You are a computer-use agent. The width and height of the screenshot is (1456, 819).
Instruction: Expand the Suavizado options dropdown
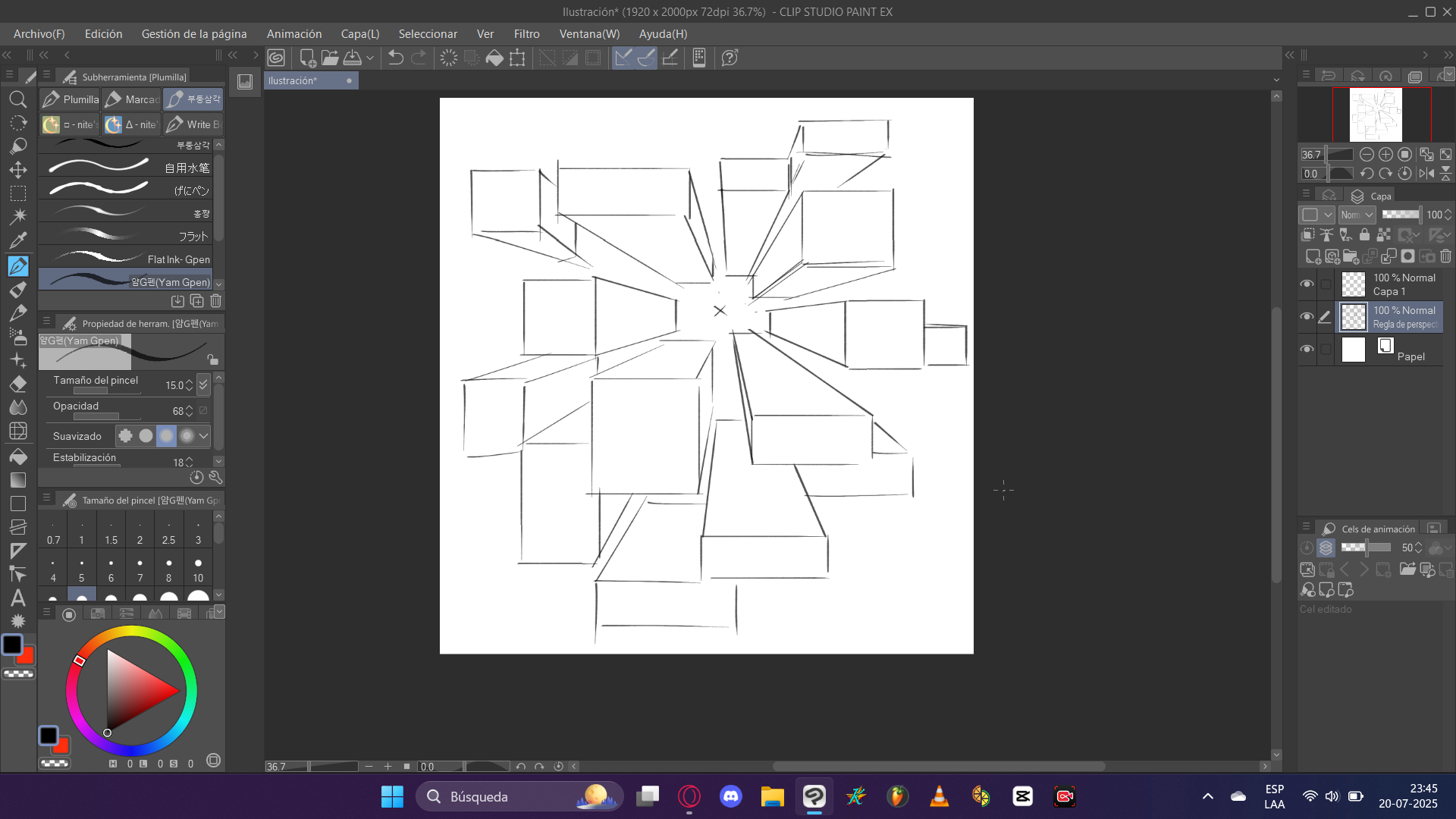203,436
